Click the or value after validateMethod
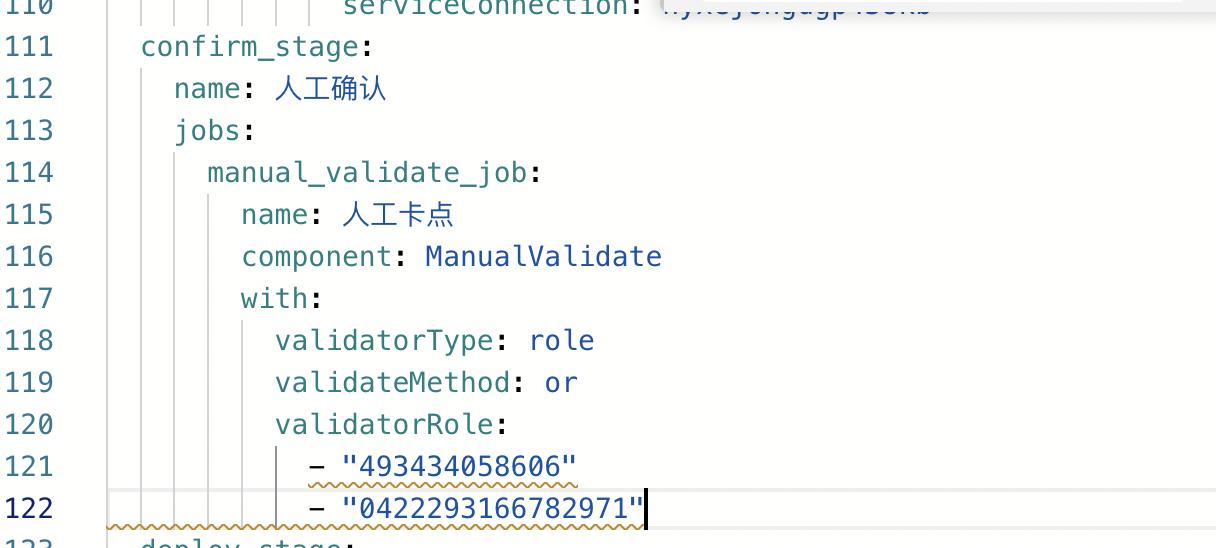Viewport: 1216px width, 548px height. pyautogui.click(x=561, y=383)
